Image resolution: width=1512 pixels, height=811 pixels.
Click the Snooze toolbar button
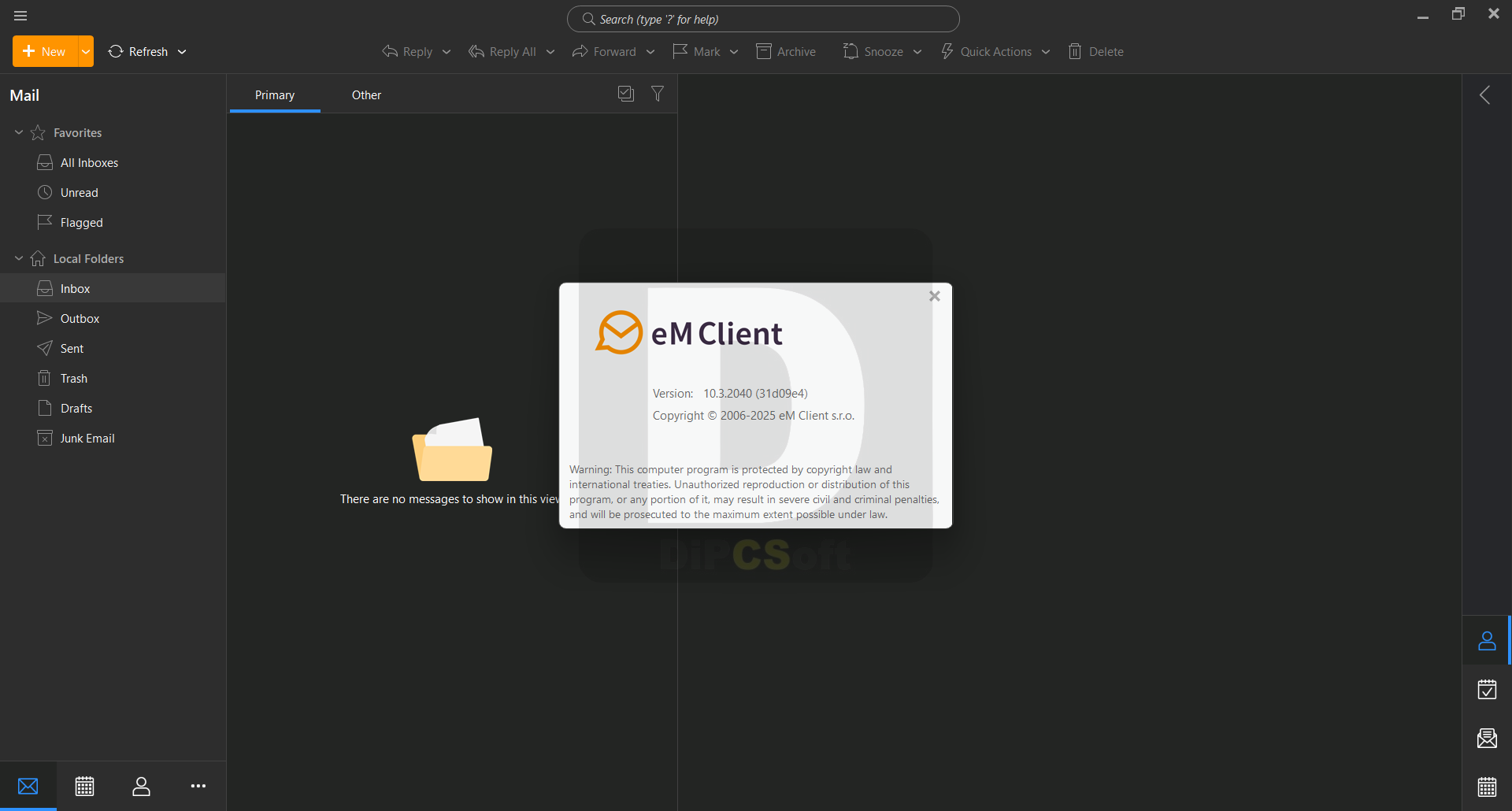click(x=873, y=51)
